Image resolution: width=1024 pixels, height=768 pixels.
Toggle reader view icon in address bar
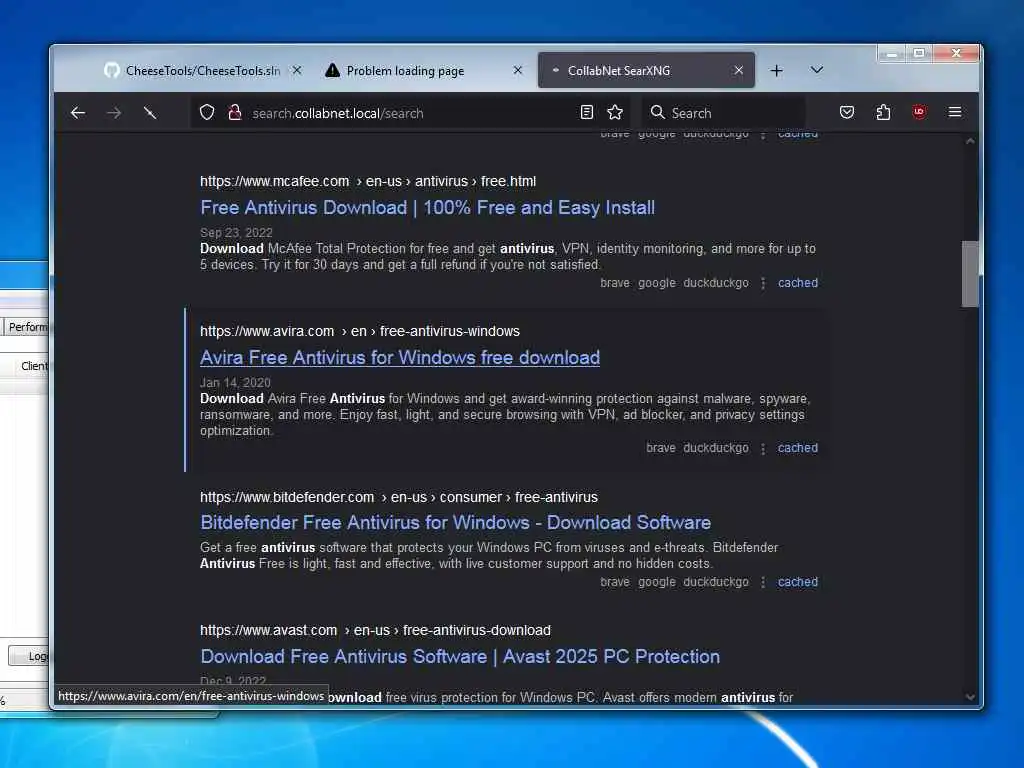pyautogui.click(x=586, y=112)
